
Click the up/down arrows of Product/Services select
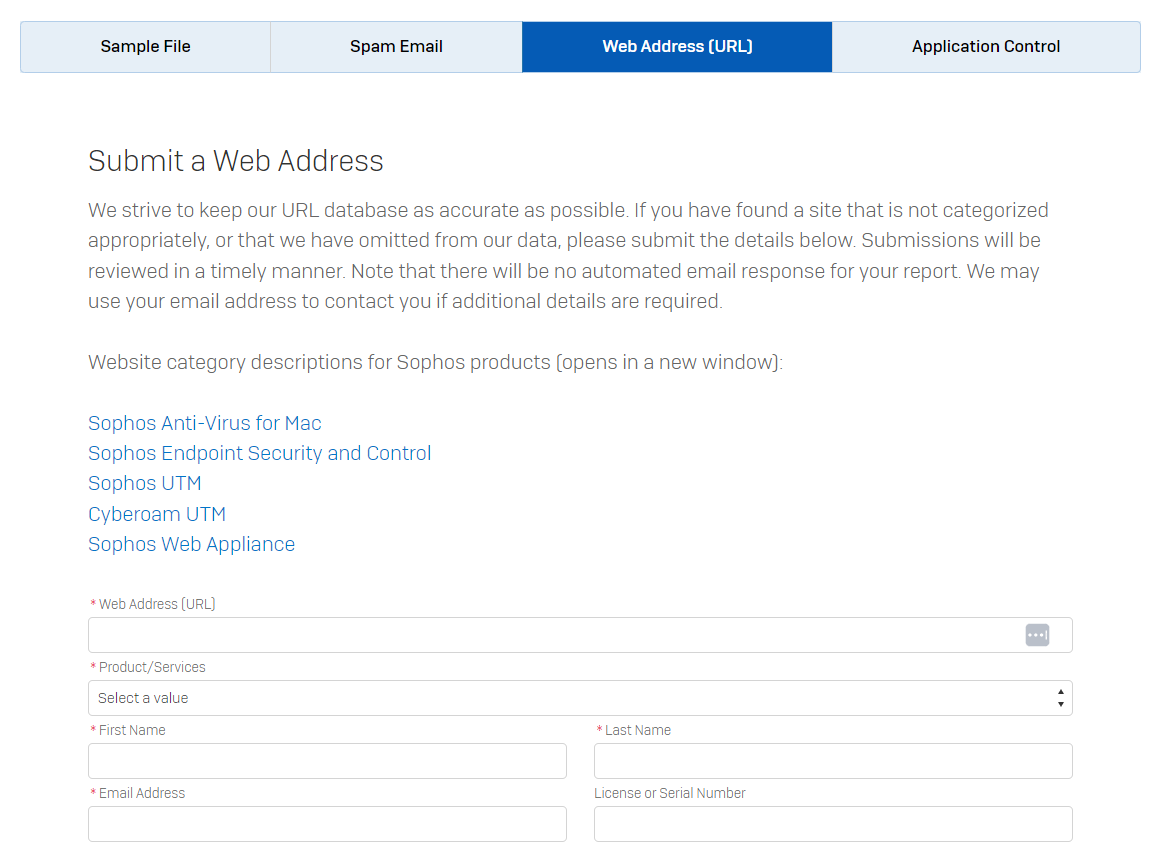(1060, 698)
